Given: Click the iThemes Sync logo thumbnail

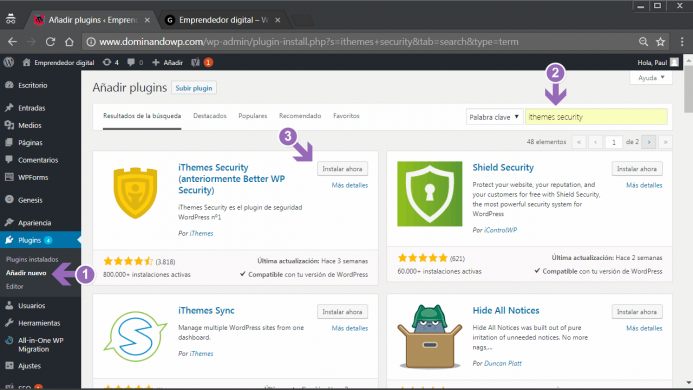Looking at the screenshot, I should (x=135, y=336).
